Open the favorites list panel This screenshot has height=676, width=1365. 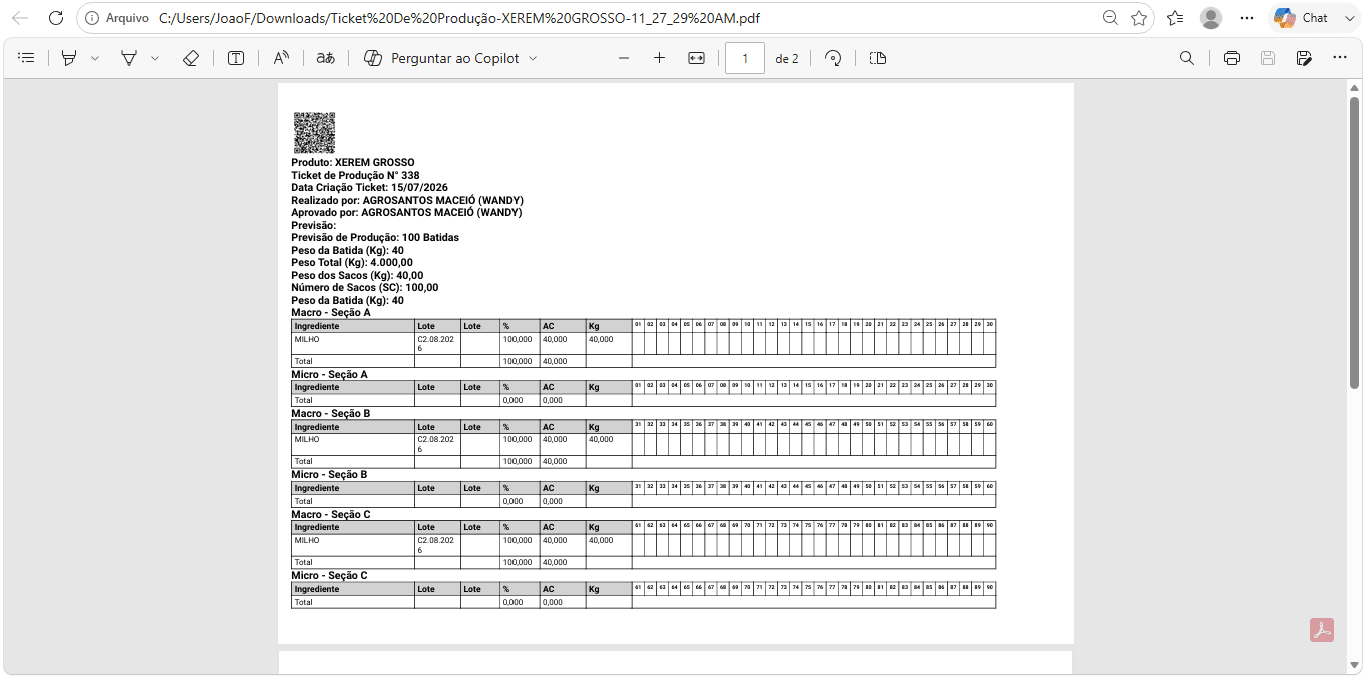(x=1175, y=18)
